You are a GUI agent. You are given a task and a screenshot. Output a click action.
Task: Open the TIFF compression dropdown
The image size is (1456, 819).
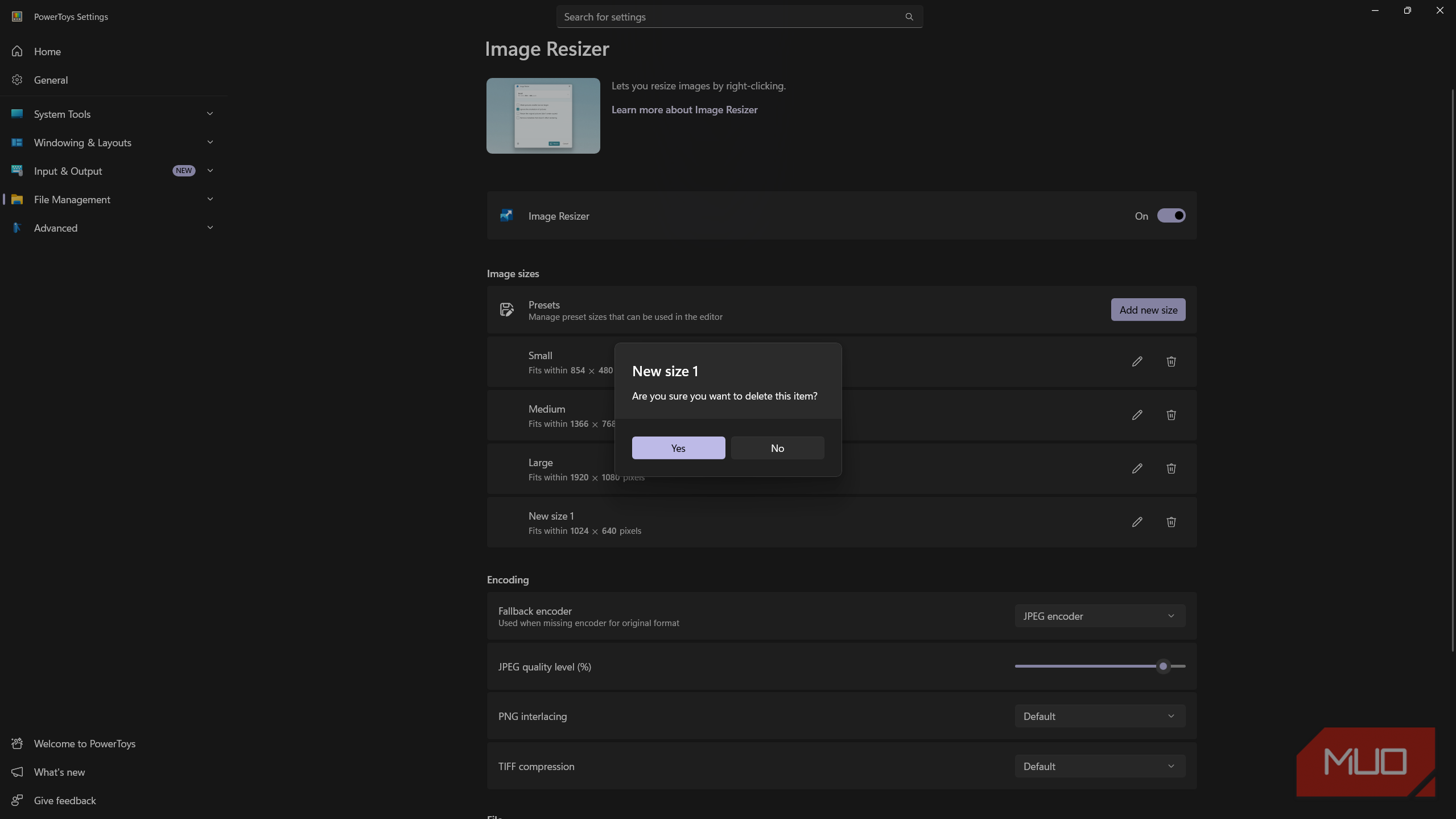(x=1100, y=766)
